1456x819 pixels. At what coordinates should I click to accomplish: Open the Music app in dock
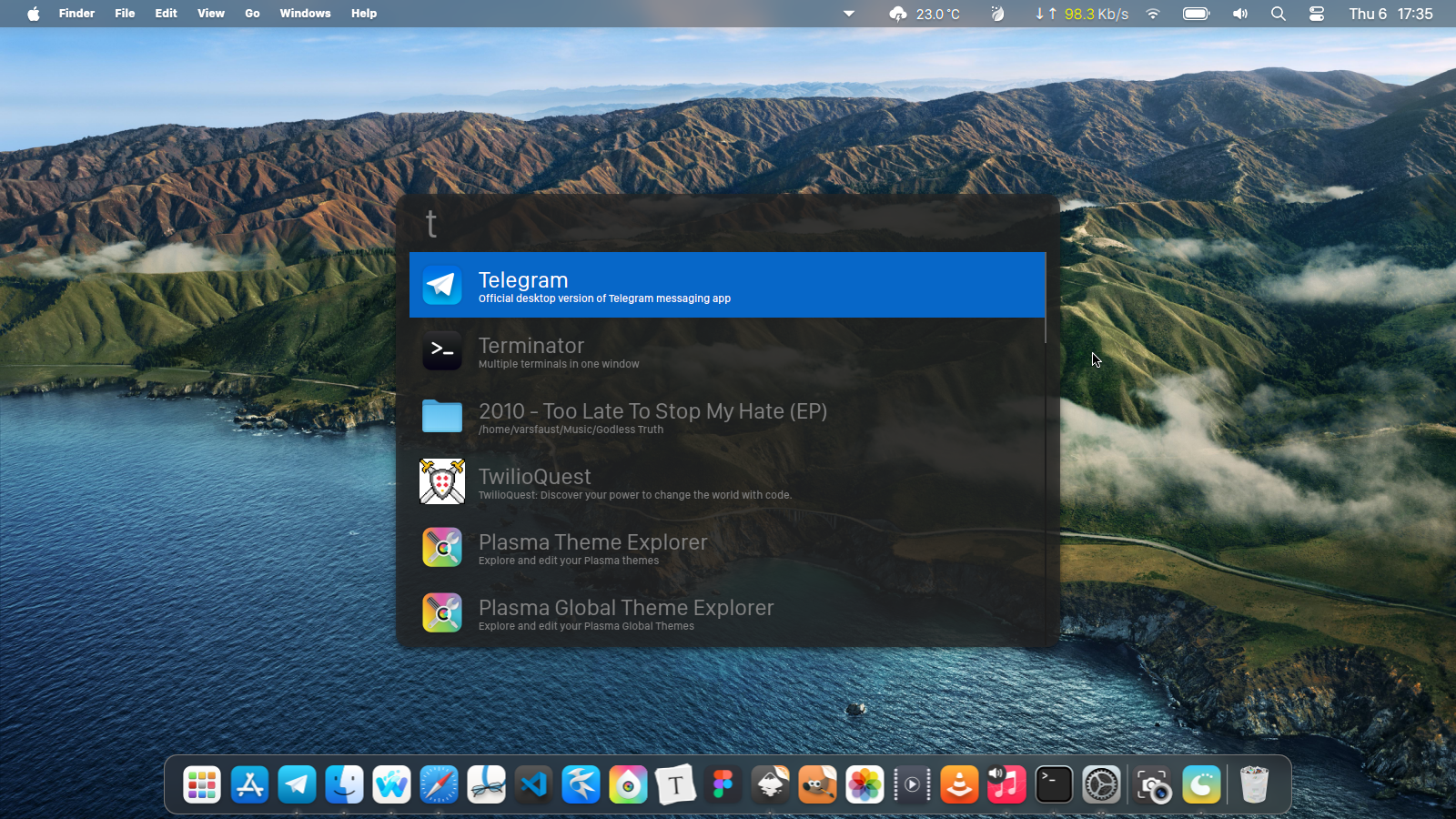point(1006,784)
